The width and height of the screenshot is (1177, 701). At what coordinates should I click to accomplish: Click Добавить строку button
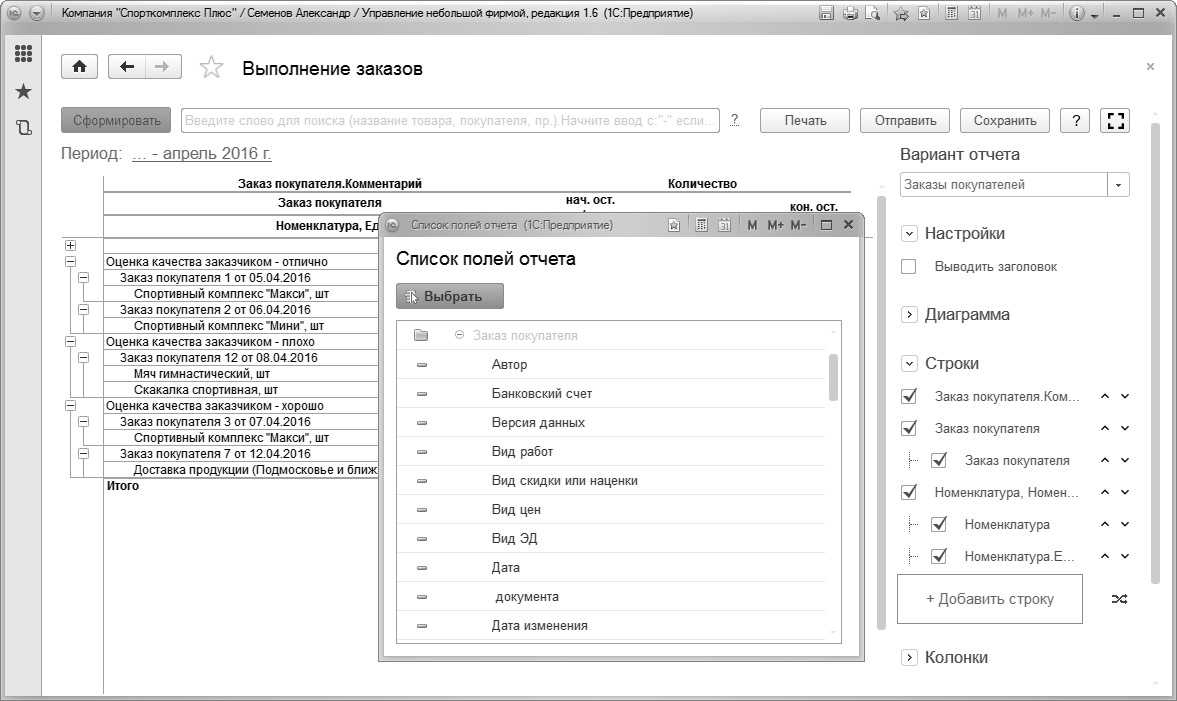pyautogui.click(x=989, y=599)
